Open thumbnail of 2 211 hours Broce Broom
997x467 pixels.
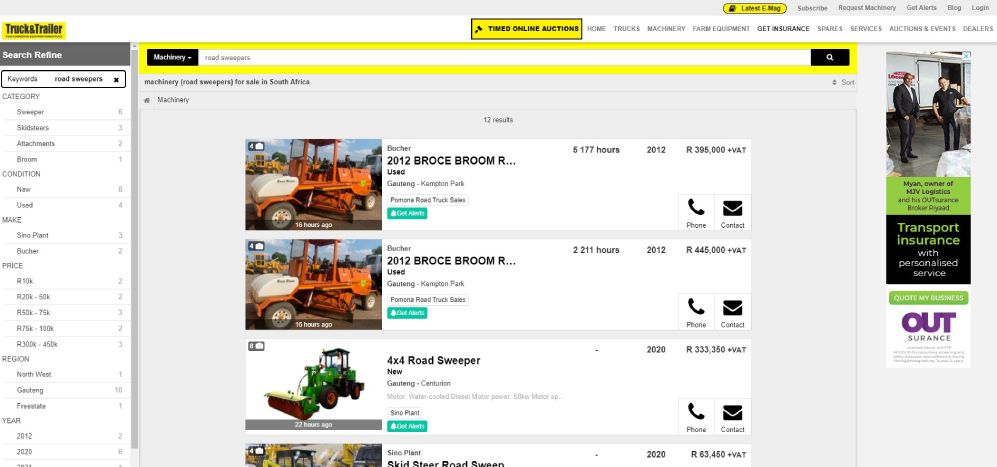313,284
